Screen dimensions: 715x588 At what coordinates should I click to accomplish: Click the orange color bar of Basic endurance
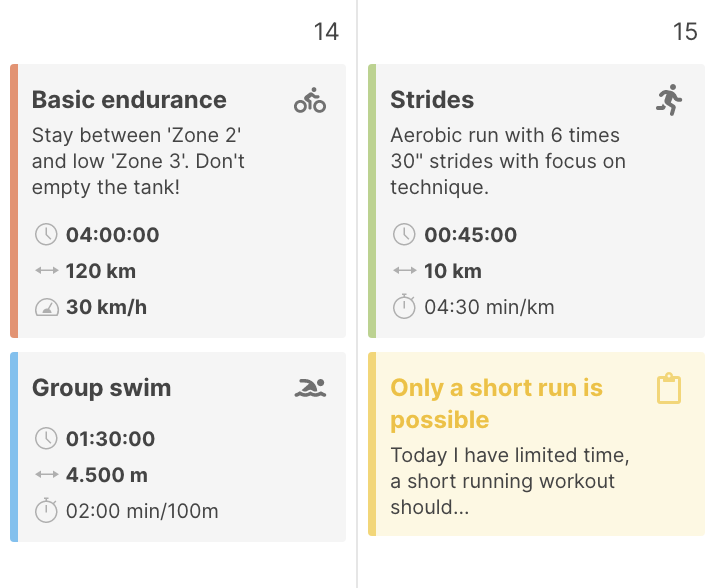pyautogui.click(x=14, y=201)
